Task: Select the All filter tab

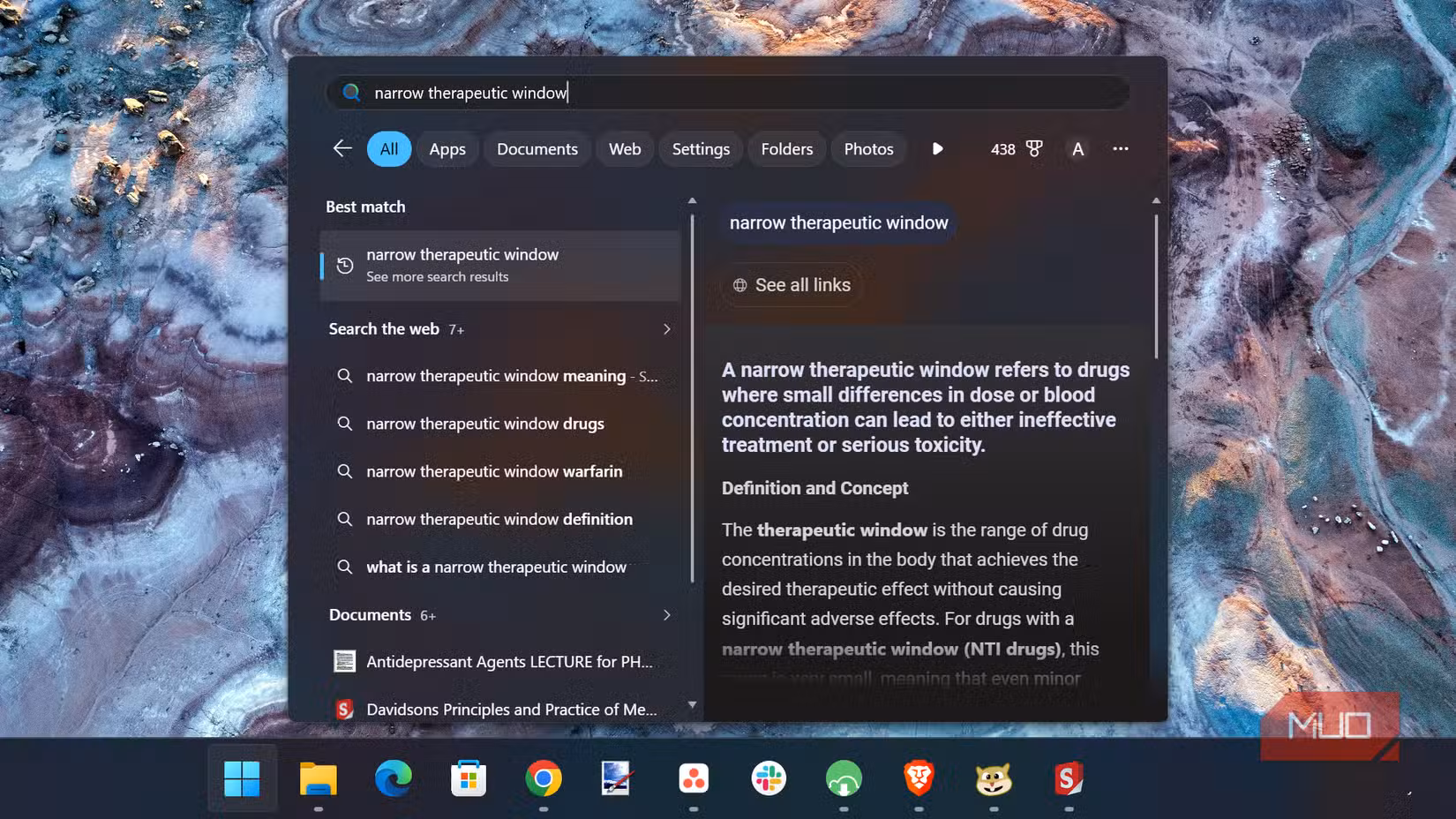Action: tap(389, 149)
